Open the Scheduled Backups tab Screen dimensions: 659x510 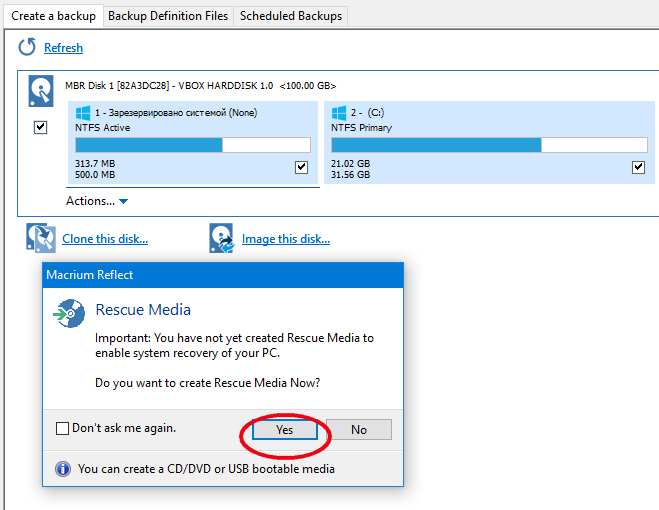pyautogui.click(x=291, y=16)
